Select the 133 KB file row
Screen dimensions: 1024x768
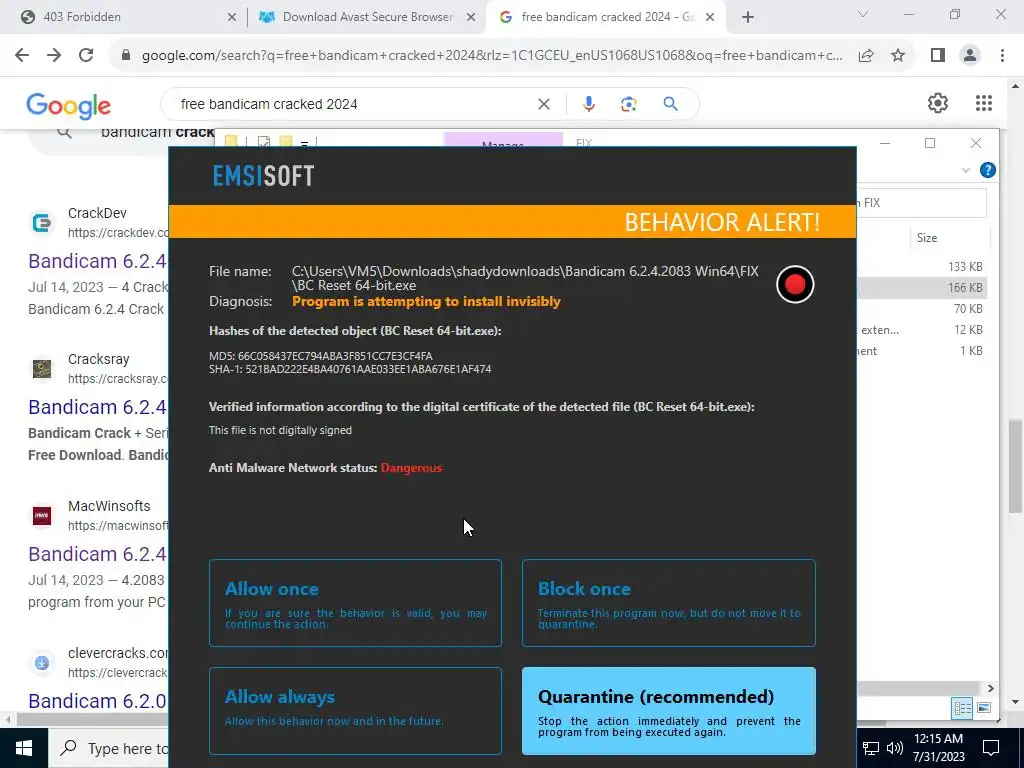(x=921, y=266)
